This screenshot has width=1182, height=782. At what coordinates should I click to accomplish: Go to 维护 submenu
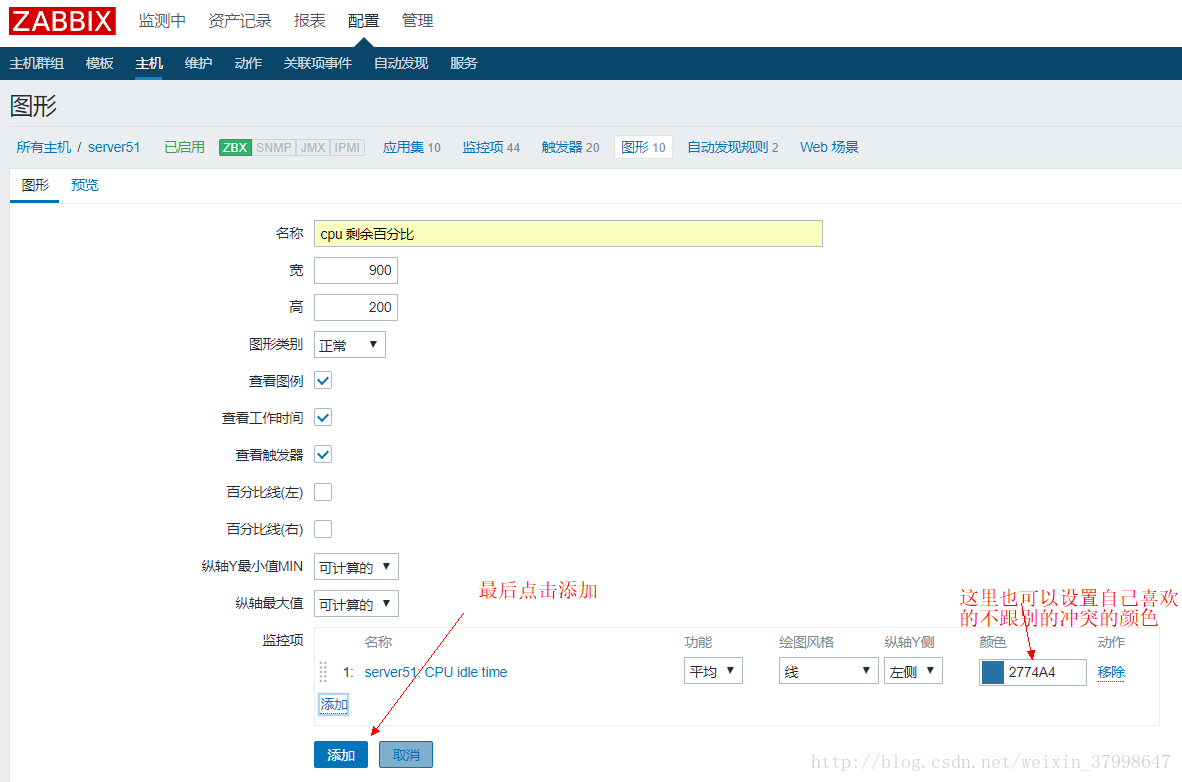(x=198, y=63)
